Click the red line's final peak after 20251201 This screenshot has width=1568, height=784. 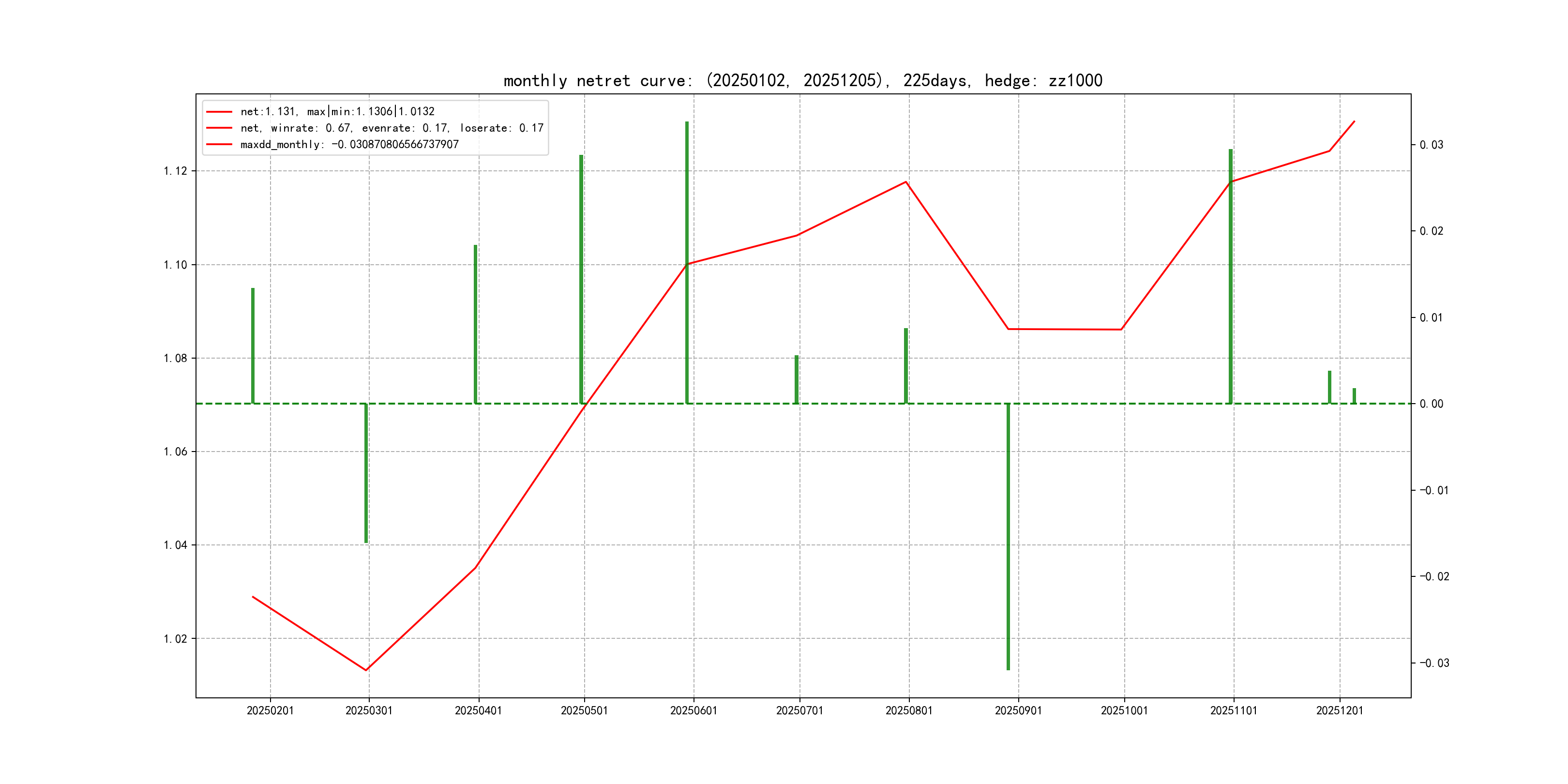pyautogui.click(x=1355, y=121)
